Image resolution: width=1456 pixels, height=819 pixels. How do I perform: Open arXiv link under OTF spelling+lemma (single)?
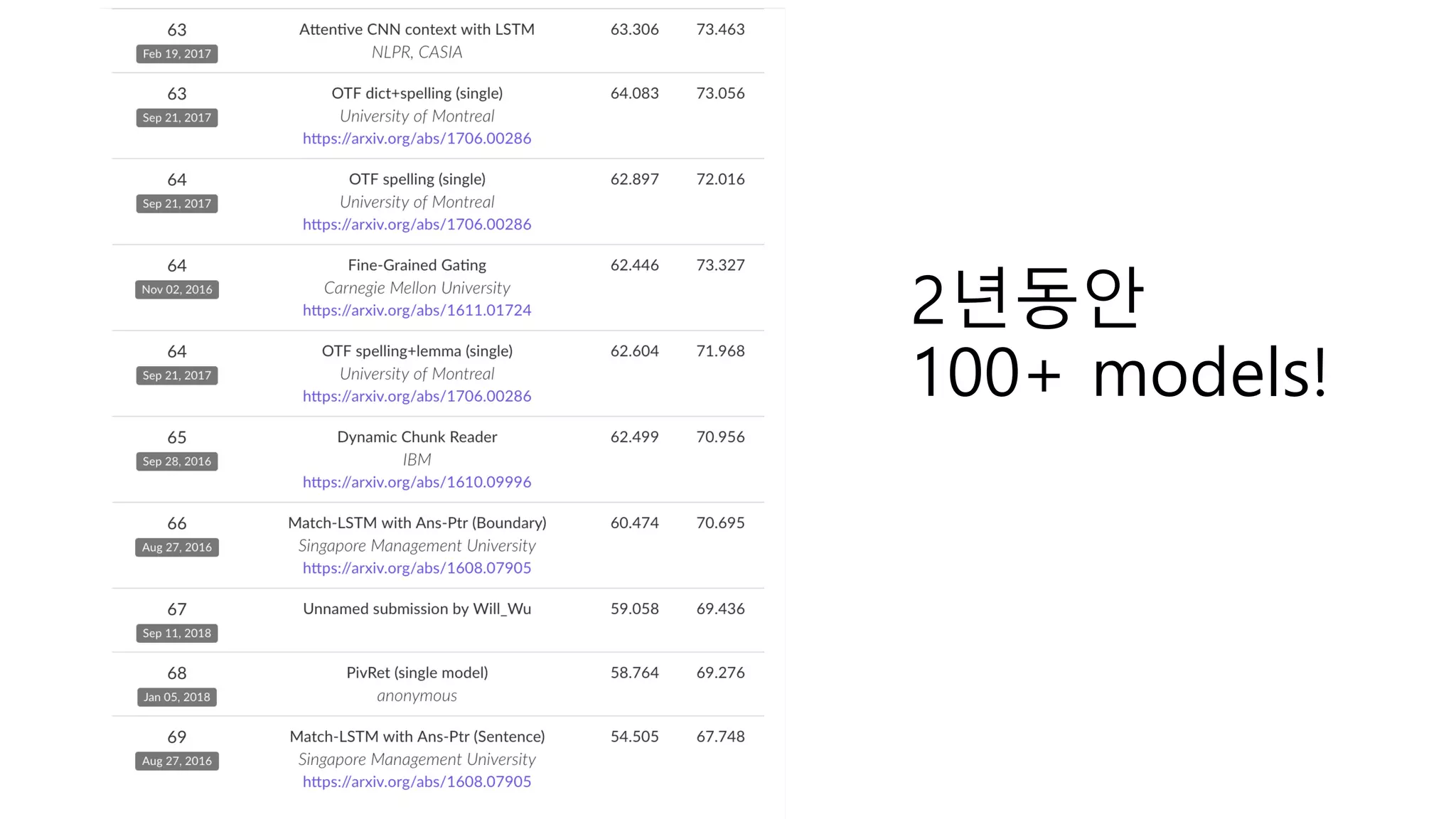(417, 397)
